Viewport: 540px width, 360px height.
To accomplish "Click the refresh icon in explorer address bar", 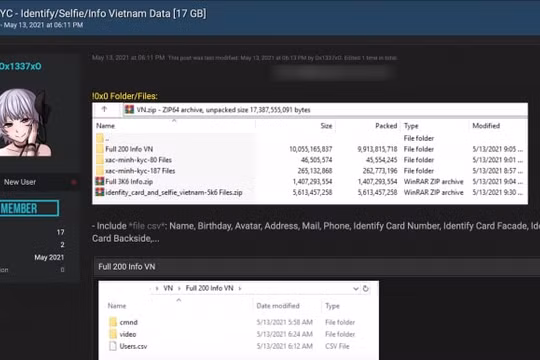I will [x=366, y=288].
